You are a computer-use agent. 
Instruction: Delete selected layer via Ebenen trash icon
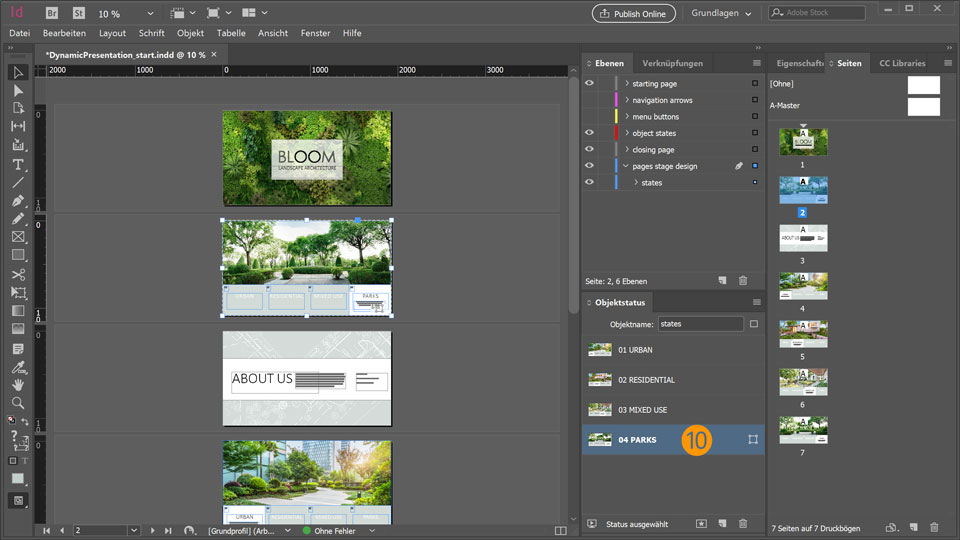[742, 281]
